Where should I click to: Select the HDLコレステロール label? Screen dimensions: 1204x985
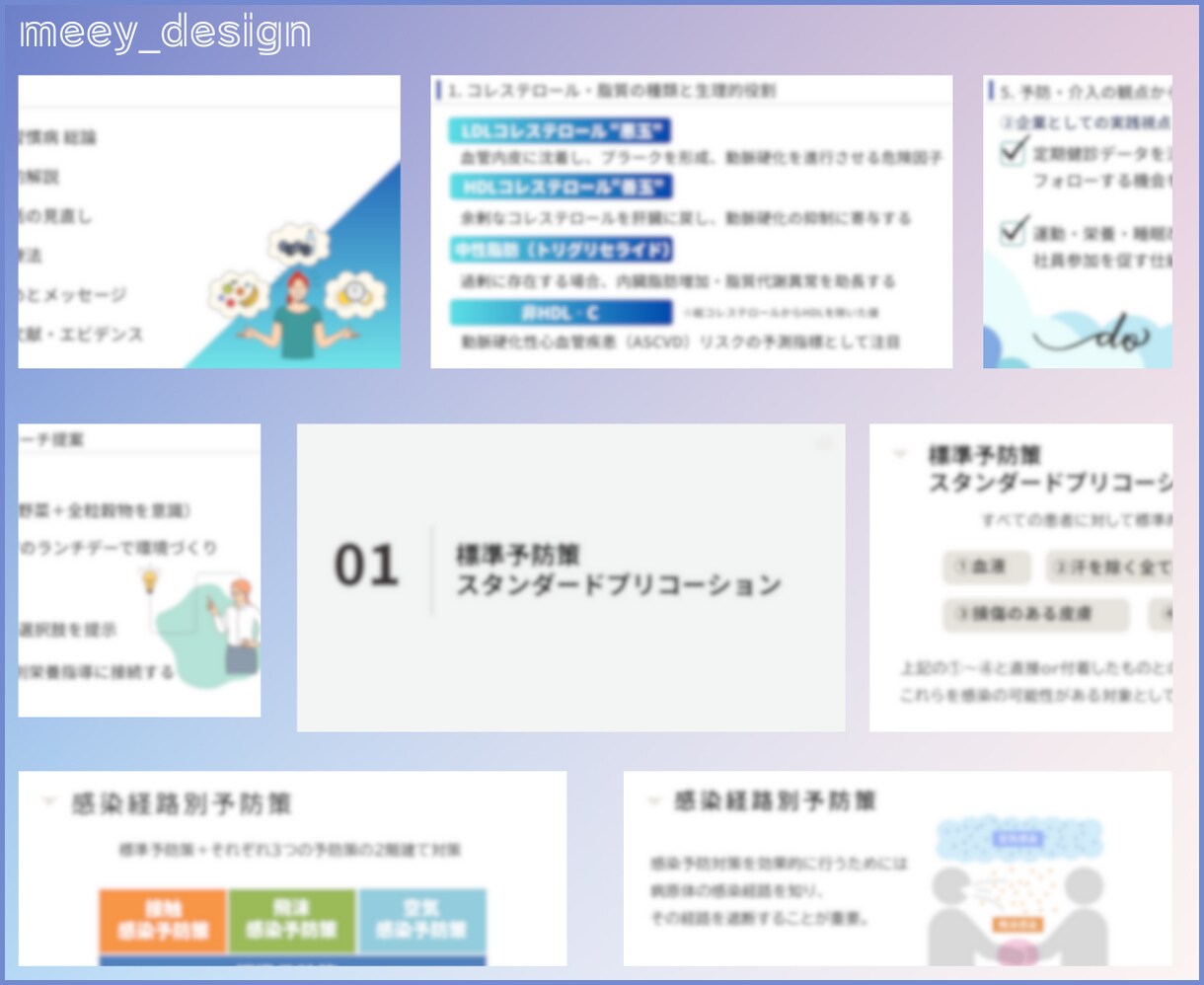[x=561, y=187]
